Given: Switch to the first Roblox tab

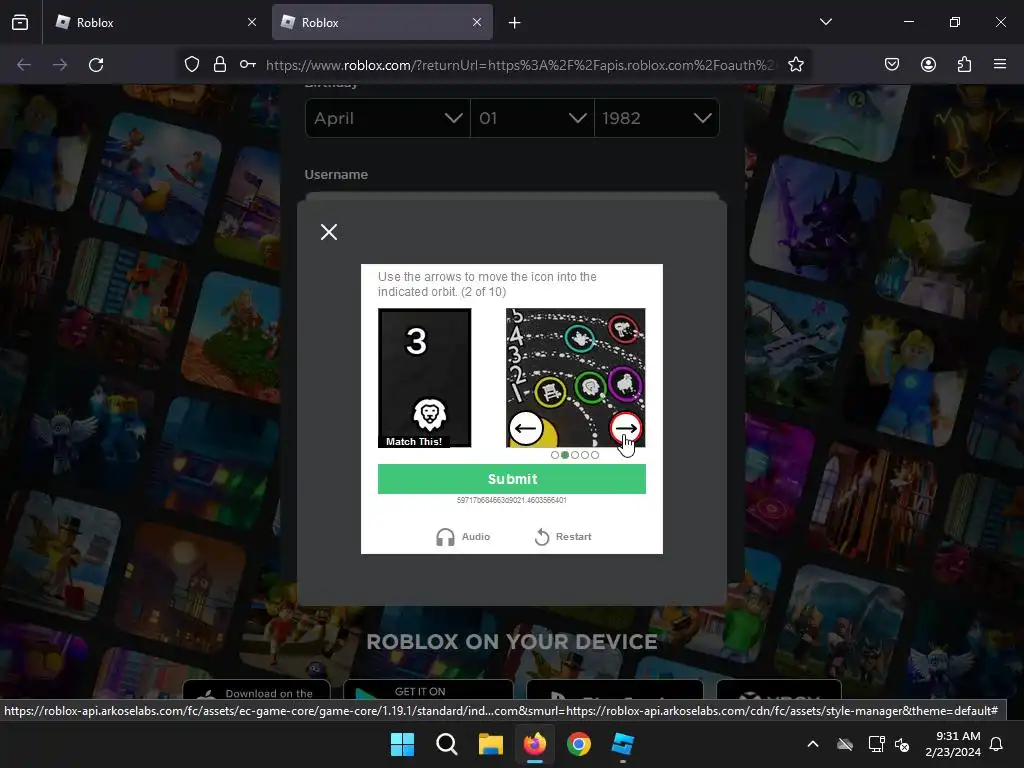Looking at the screenshot, I should (155, 22).
